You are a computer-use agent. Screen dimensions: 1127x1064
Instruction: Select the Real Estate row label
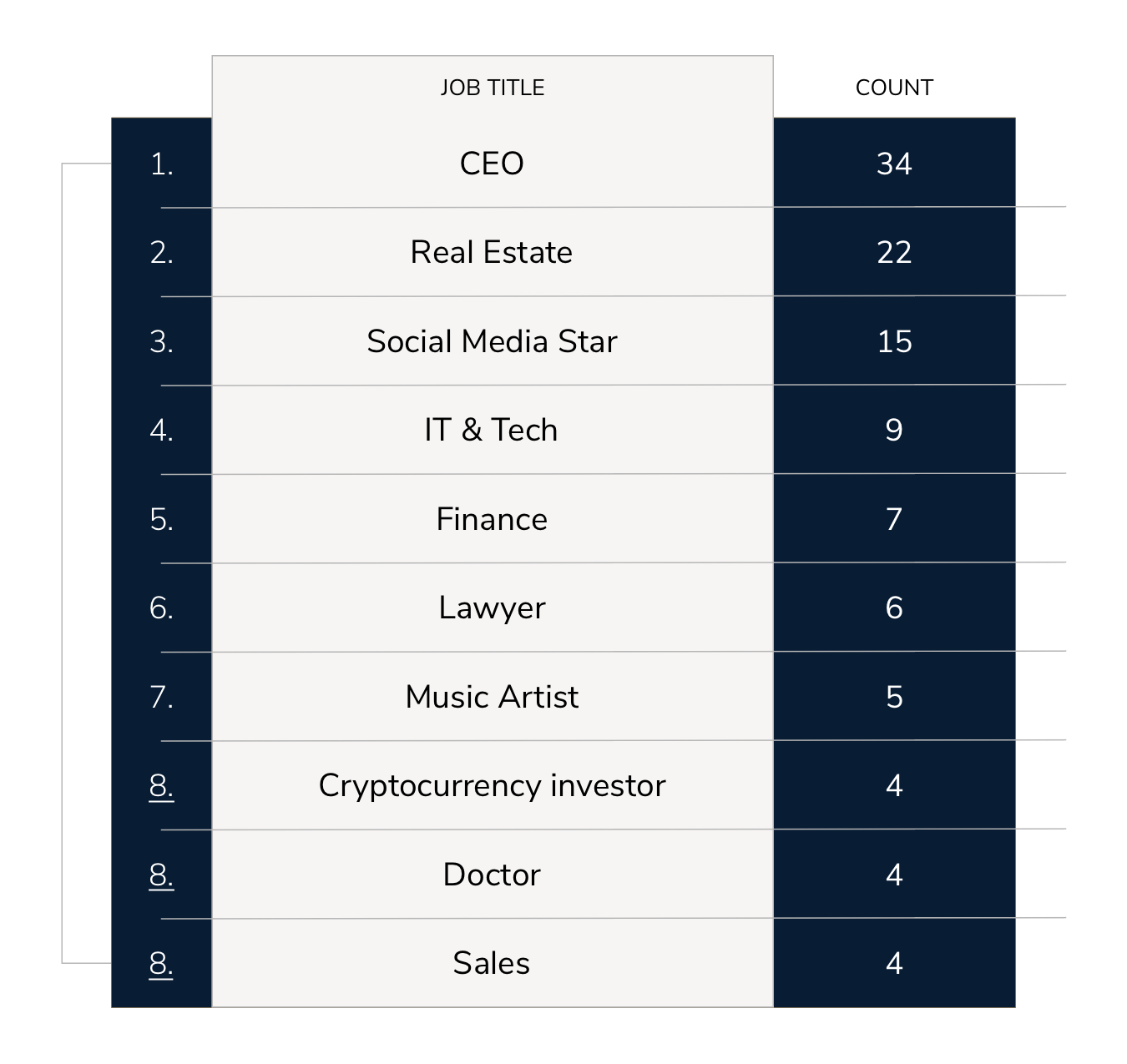[492, 252]
